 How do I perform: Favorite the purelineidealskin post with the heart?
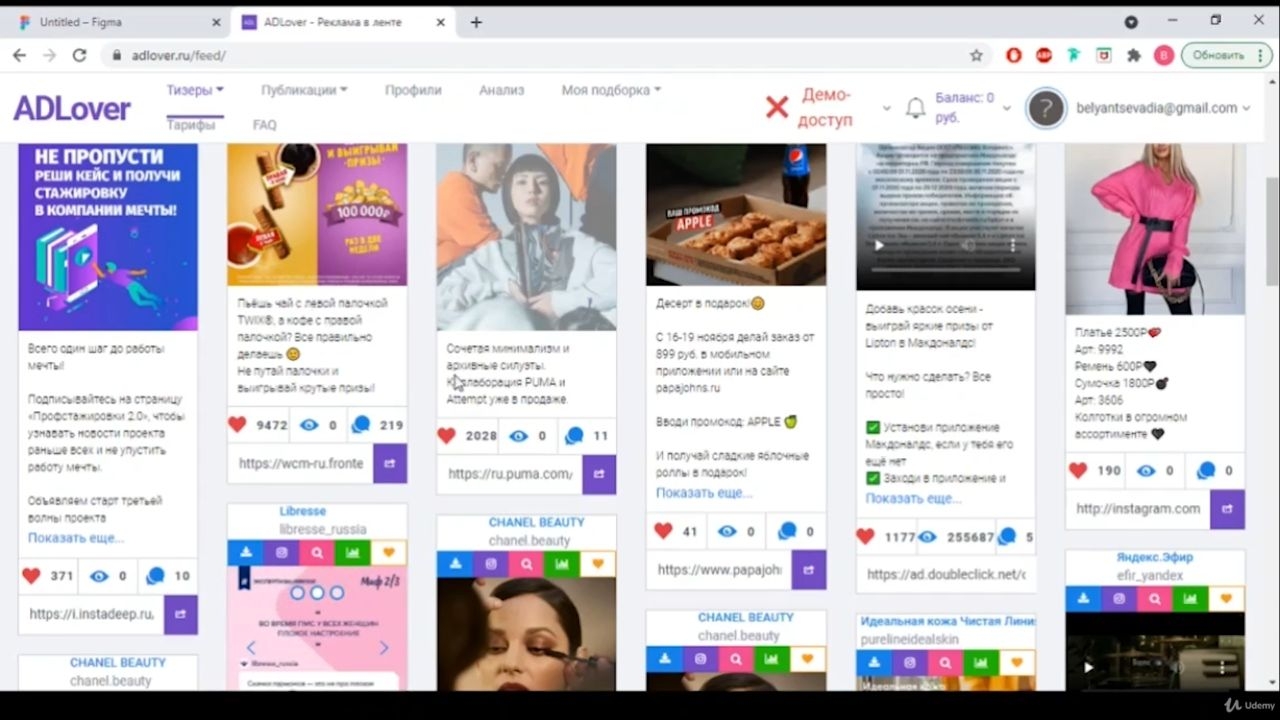[x=1018, y=662]
